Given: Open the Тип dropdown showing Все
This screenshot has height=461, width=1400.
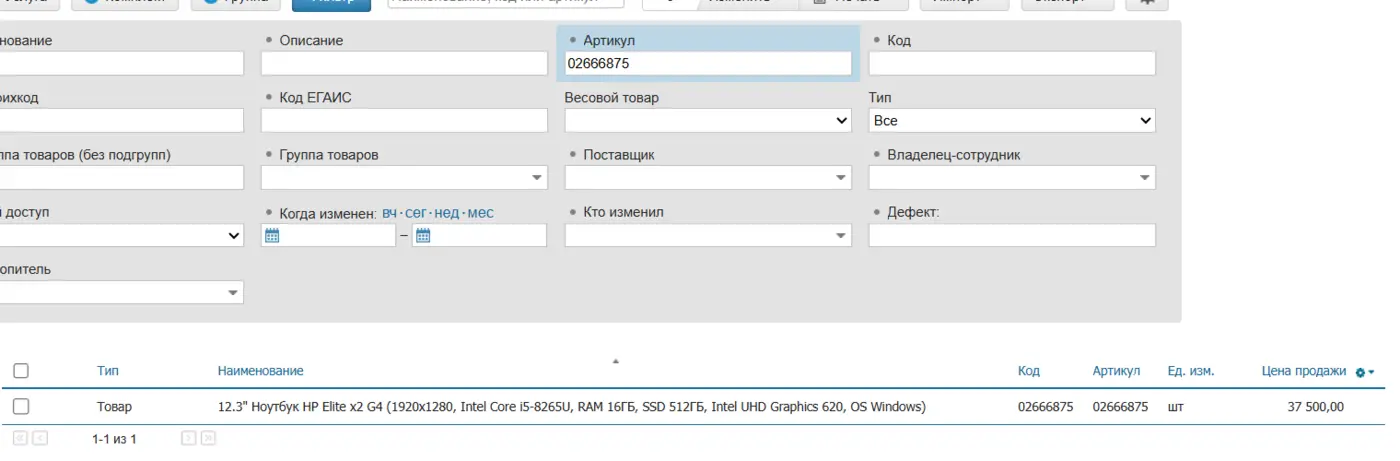Looking at the screenshot, I should [1012, 120].
